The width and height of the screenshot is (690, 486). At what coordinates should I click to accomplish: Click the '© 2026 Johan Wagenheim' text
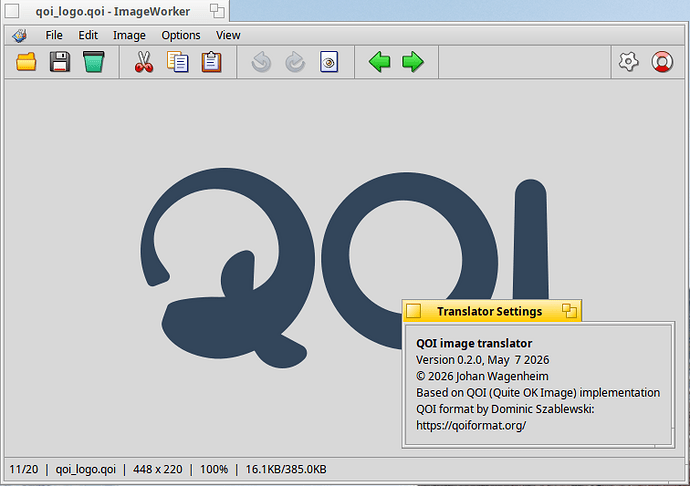[x=482, y=376]
